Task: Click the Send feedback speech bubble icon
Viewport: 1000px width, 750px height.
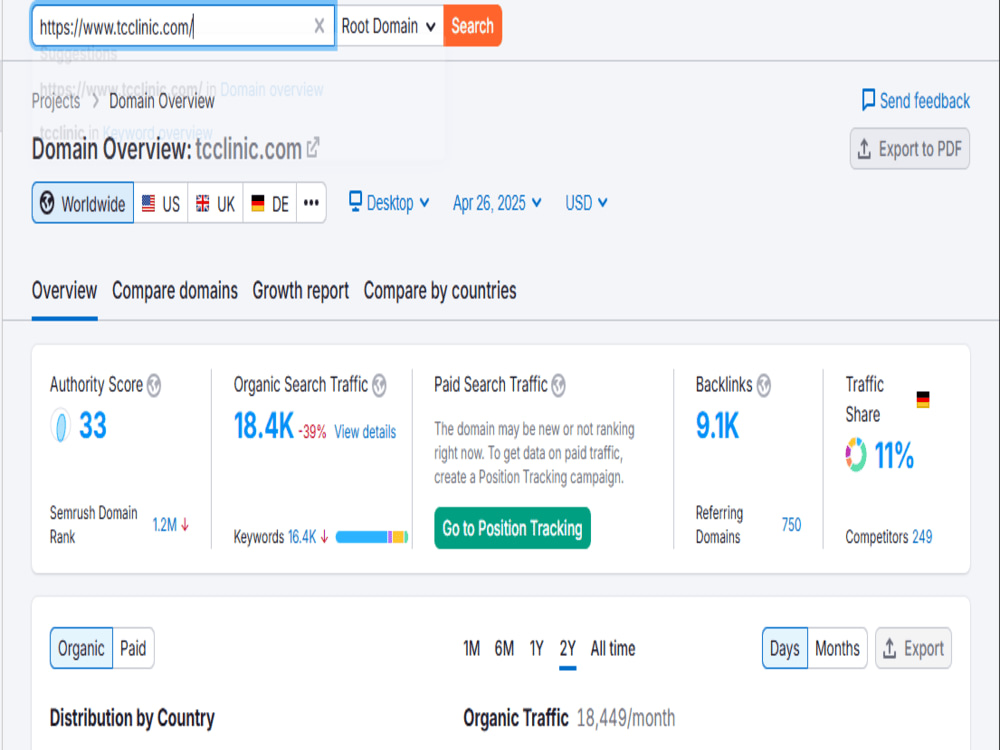Action: [868, 99]
